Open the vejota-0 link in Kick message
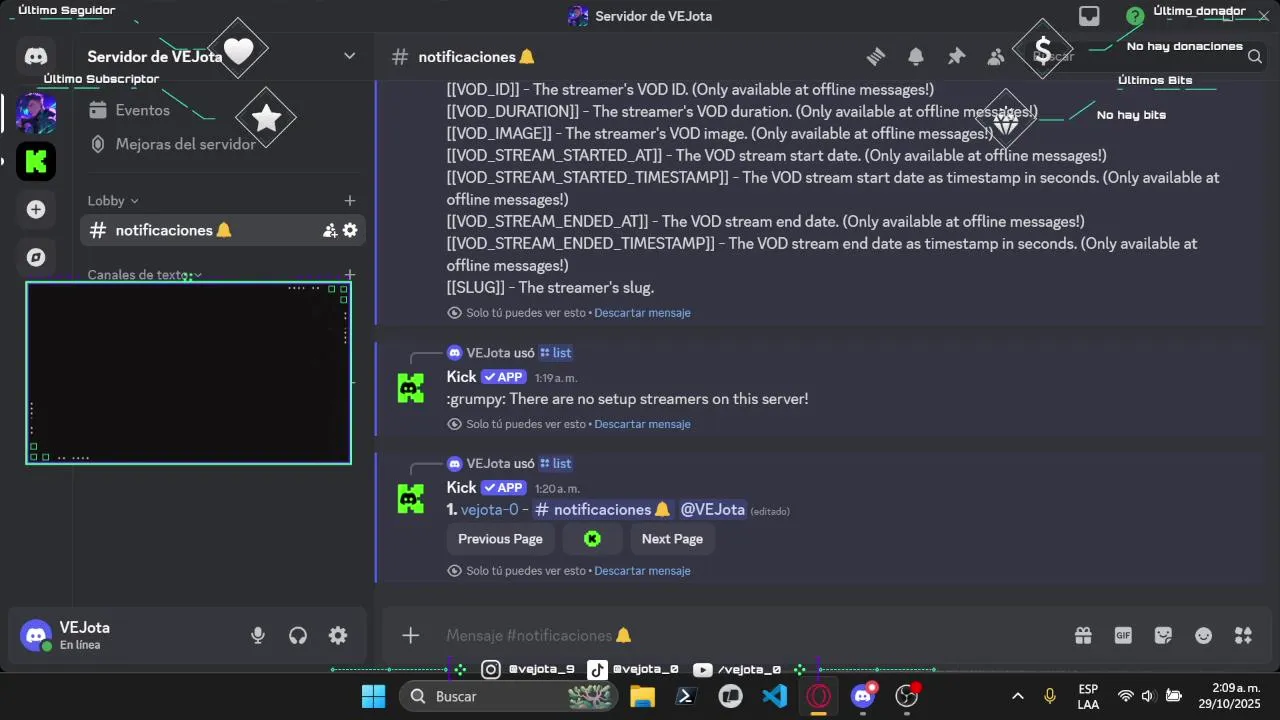Viewport: 1280px width, 720px height. tap(490, 510)
